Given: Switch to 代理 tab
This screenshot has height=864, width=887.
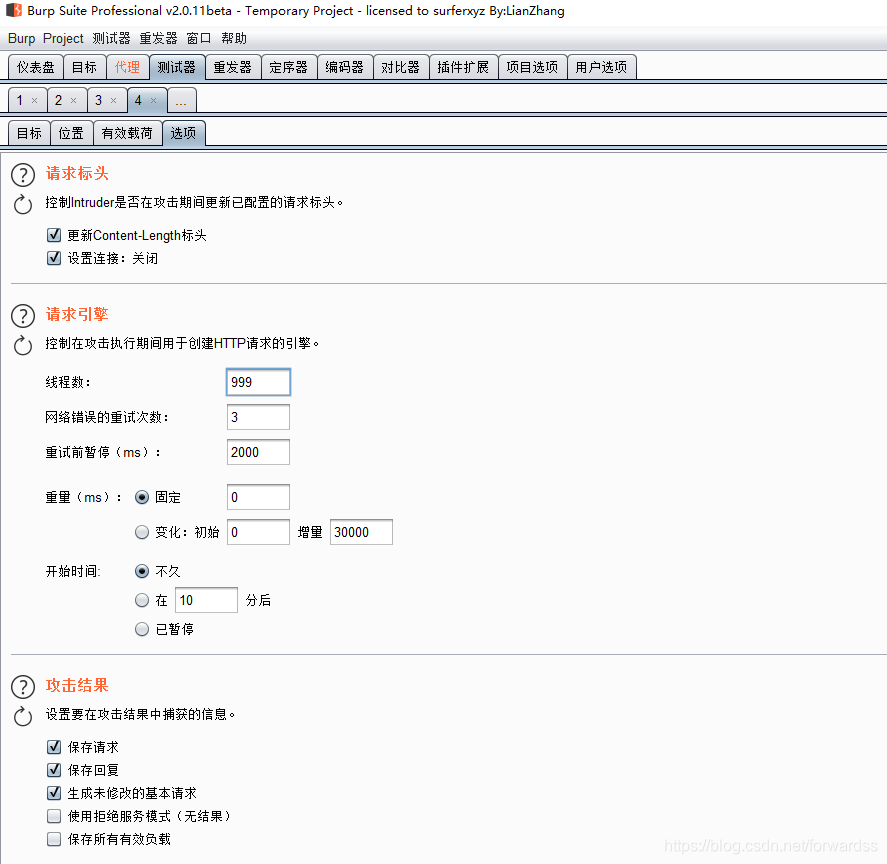Looking at the screenshot, I should click(127, 67).
